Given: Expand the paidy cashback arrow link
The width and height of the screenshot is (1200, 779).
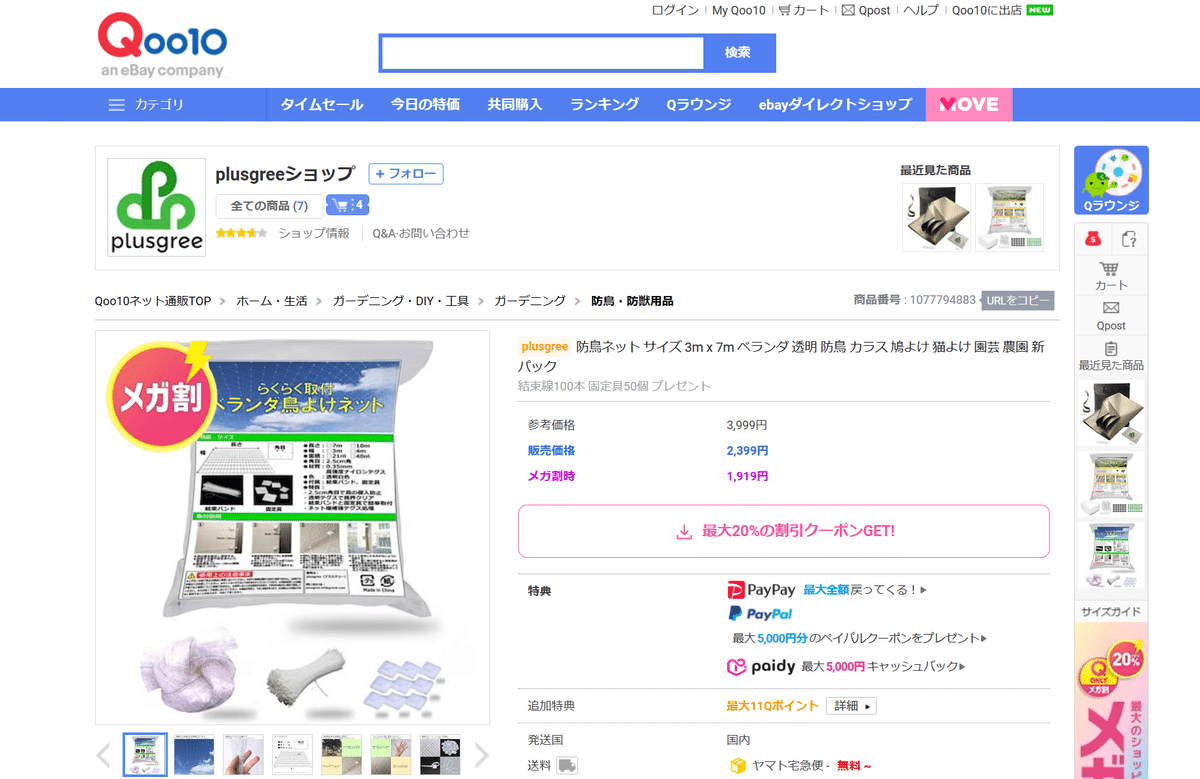Looking at the screenshot, I should (x=884, y=667).
